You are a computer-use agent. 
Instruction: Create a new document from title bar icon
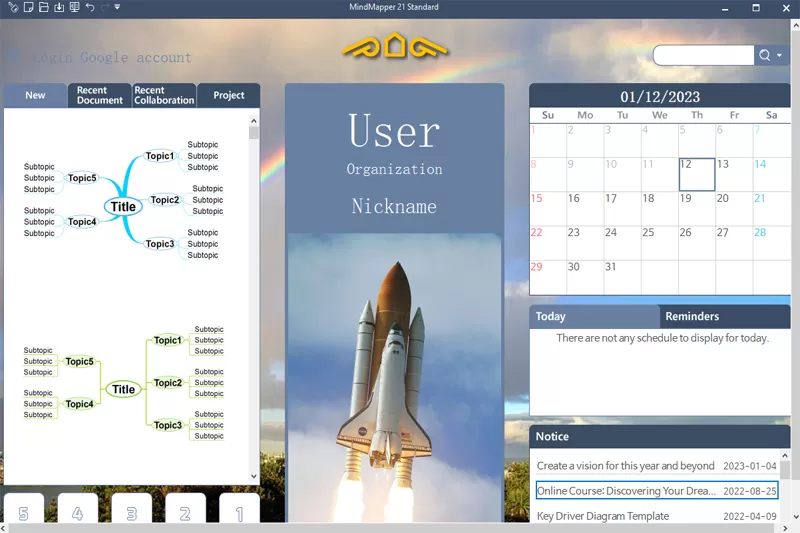pyautogui.click(x=29, y=7)
